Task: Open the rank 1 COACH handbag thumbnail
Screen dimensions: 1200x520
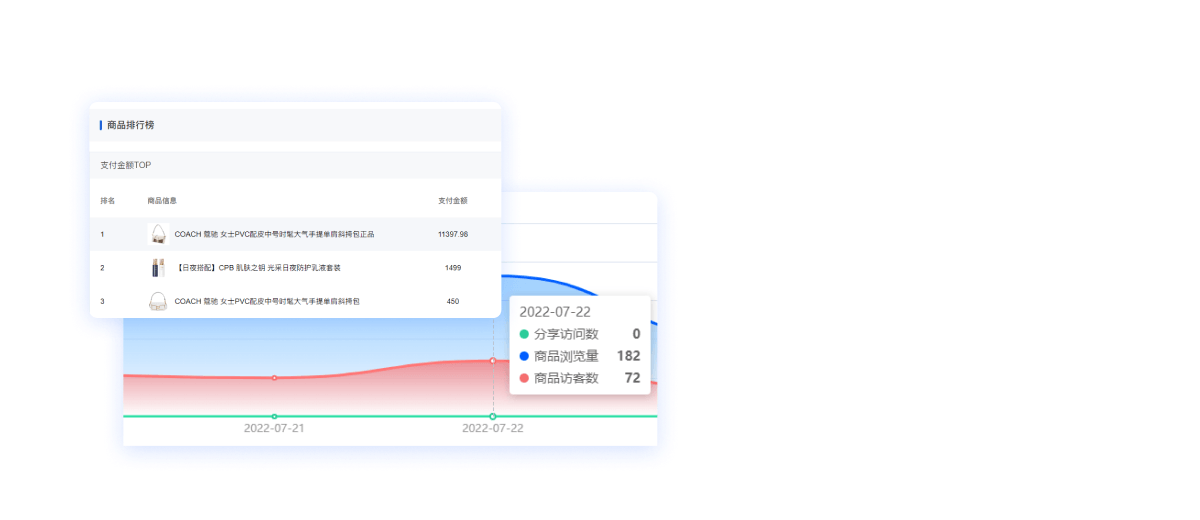Action: click(158, 234)
